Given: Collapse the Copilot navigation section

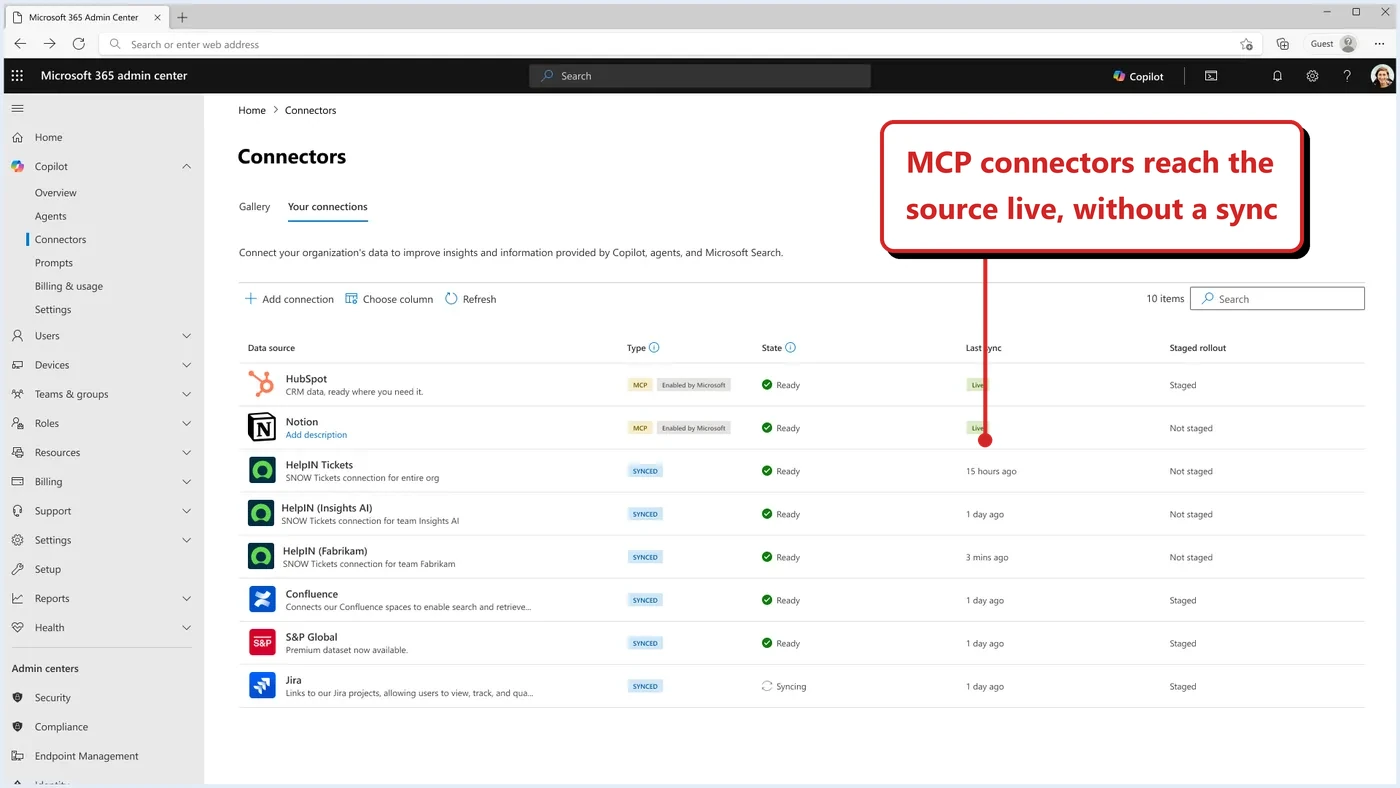Looking at the screenshot, I should point(186,166).
